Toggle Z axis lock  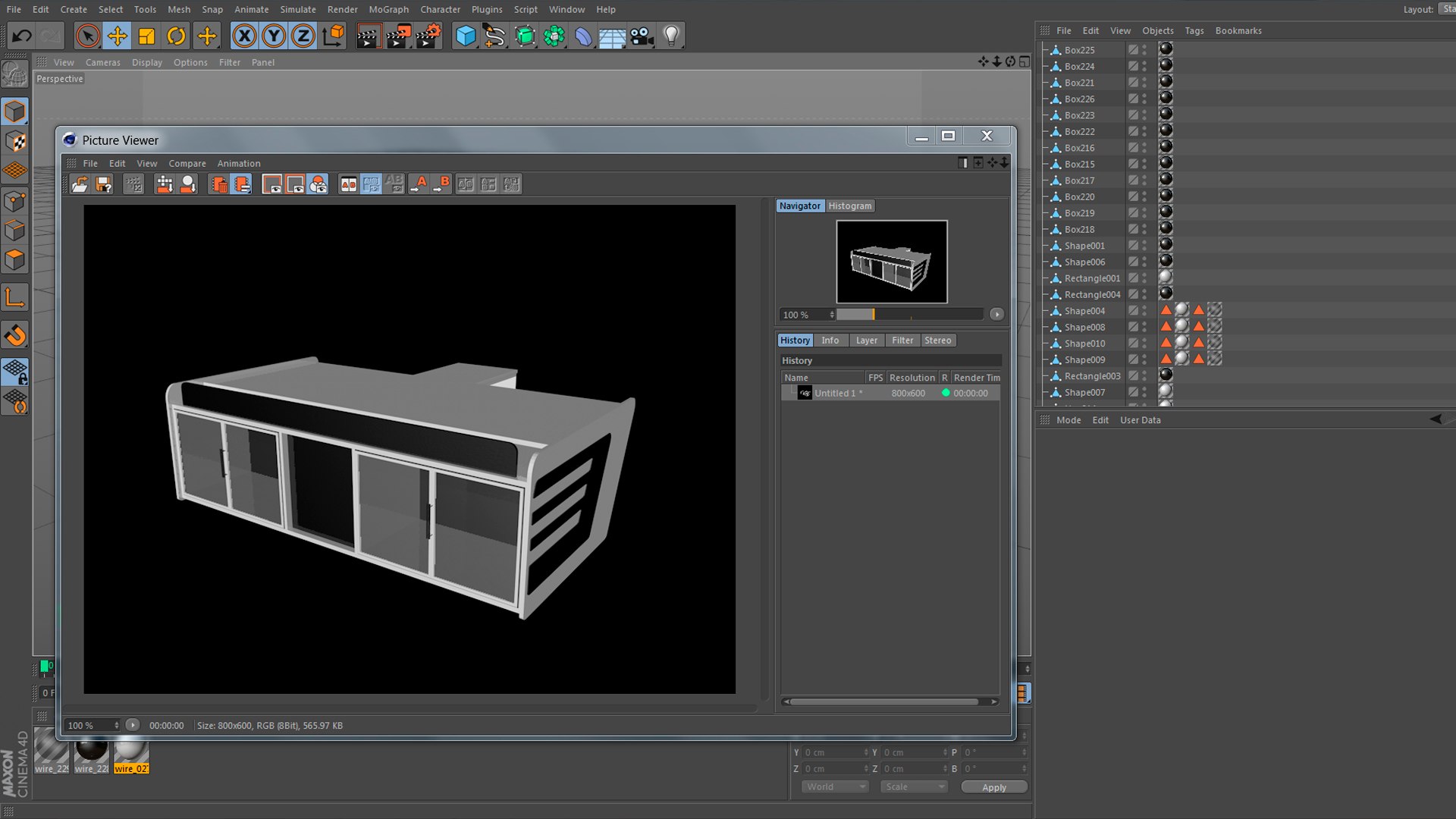click(x=303, y=36)
